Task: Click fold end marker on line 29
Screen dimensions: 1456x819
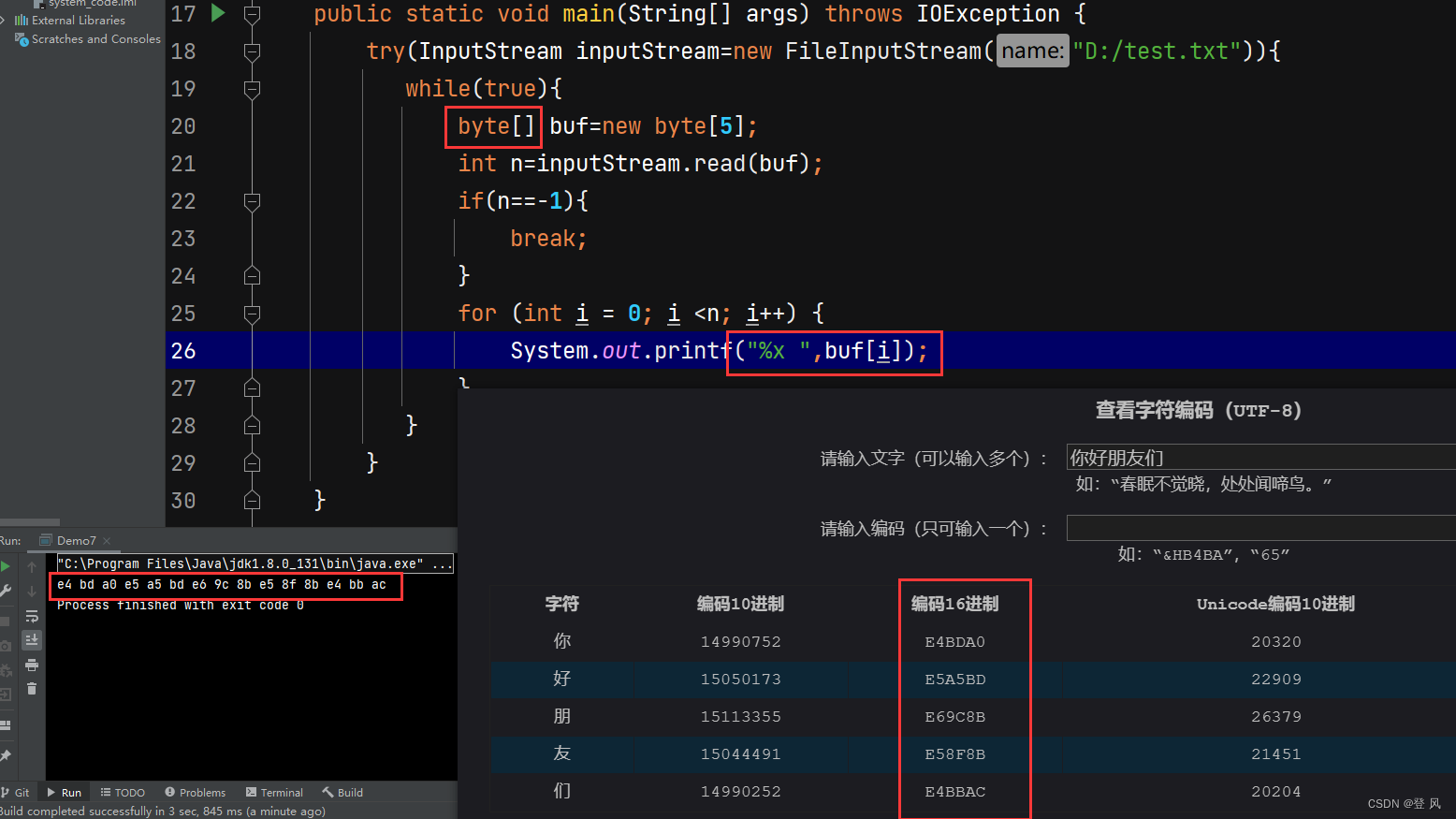Action: [252, 463]
